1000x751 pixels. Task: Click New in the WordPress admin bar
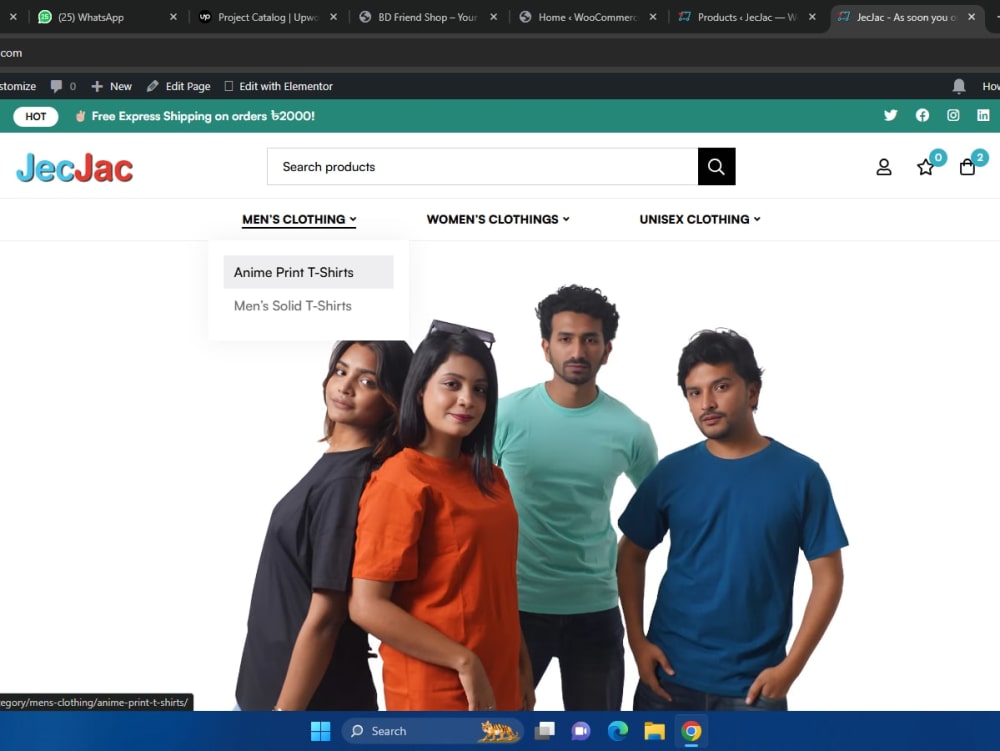coord(112,86)
